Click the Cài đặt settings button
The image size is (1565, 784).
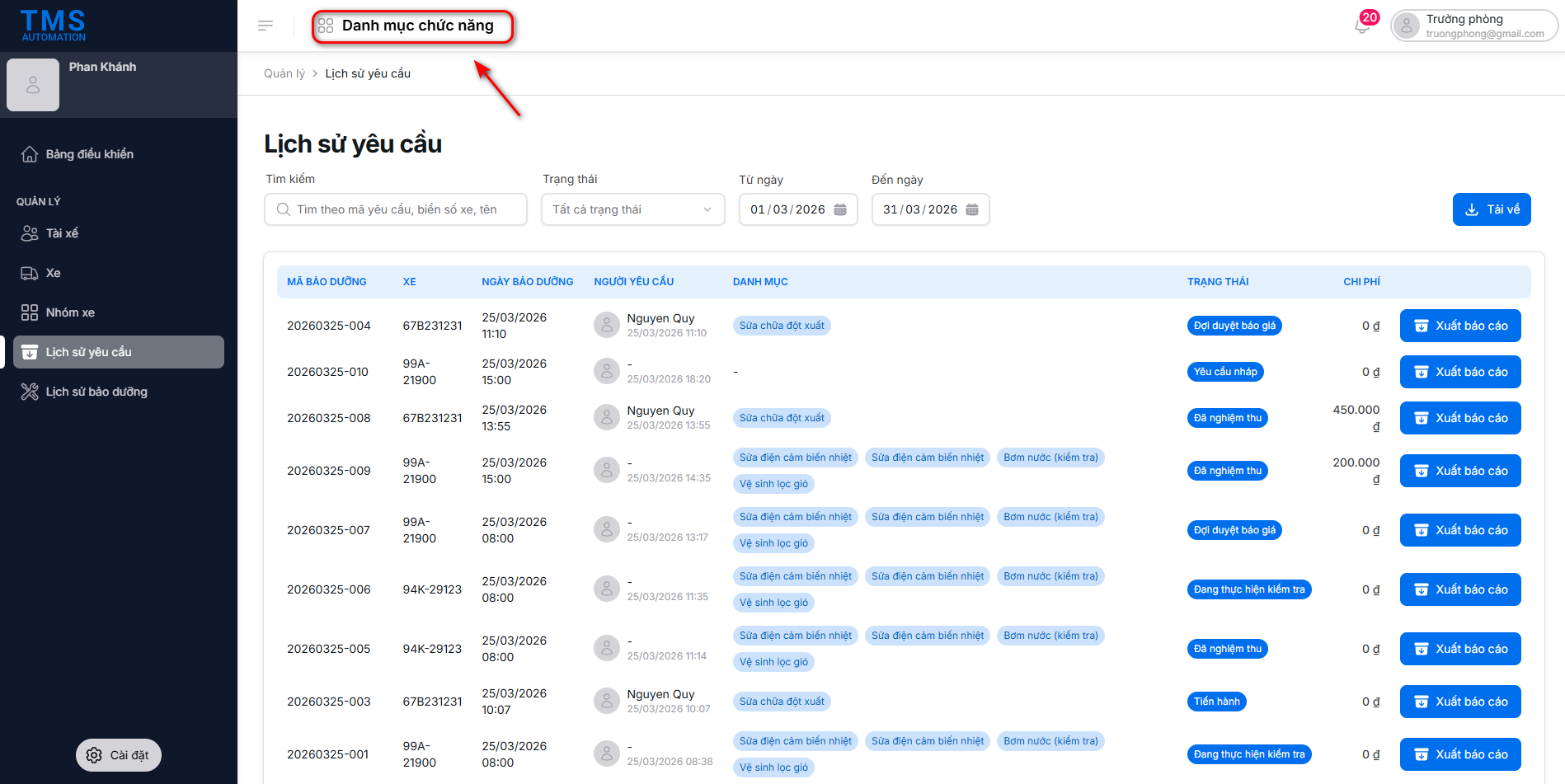(x=119, y=755)
